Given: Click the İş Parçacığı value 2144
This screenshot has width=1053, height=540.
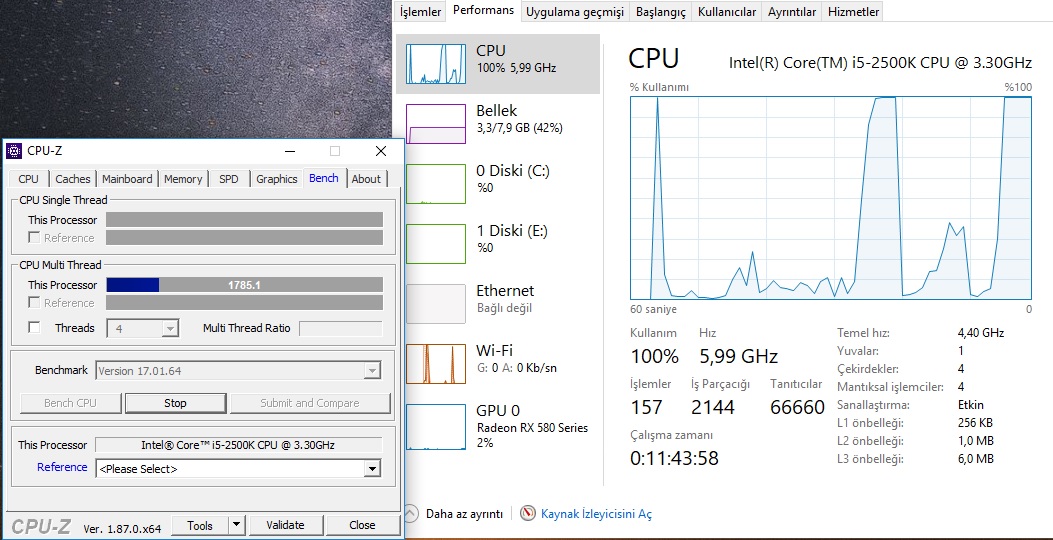Looking at the screenshot, I should coord(713,407).
